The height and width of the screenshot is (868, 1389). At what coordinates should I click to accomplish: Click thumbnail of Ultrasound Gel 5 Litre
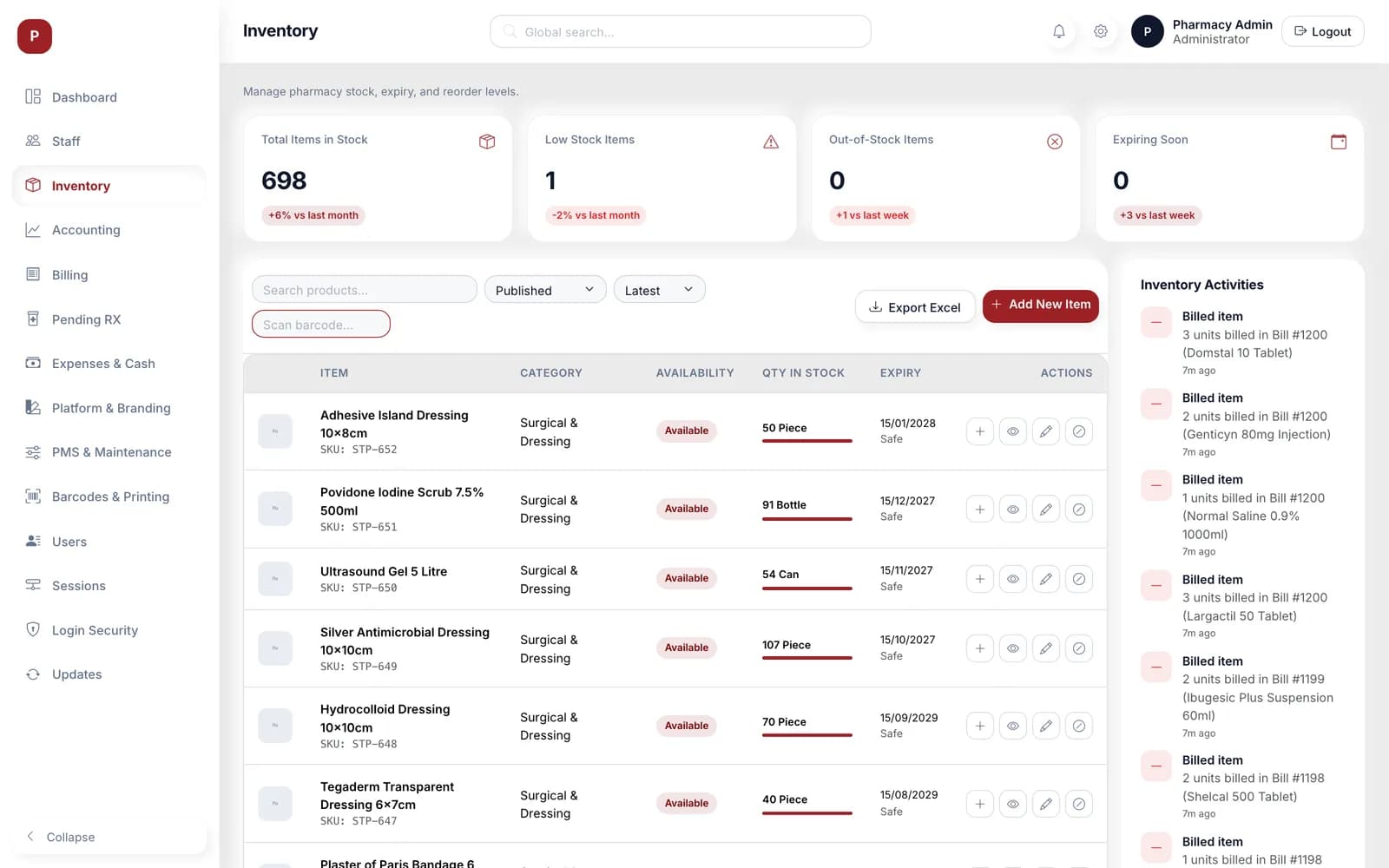pyautogui.click(x=275, y=579)
